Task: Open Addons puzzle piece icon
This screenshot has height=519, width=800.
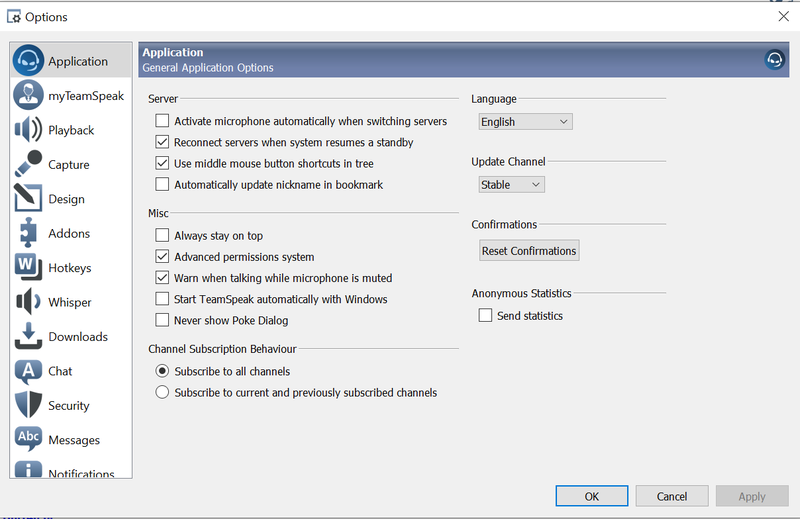Action: coord(29,233)
